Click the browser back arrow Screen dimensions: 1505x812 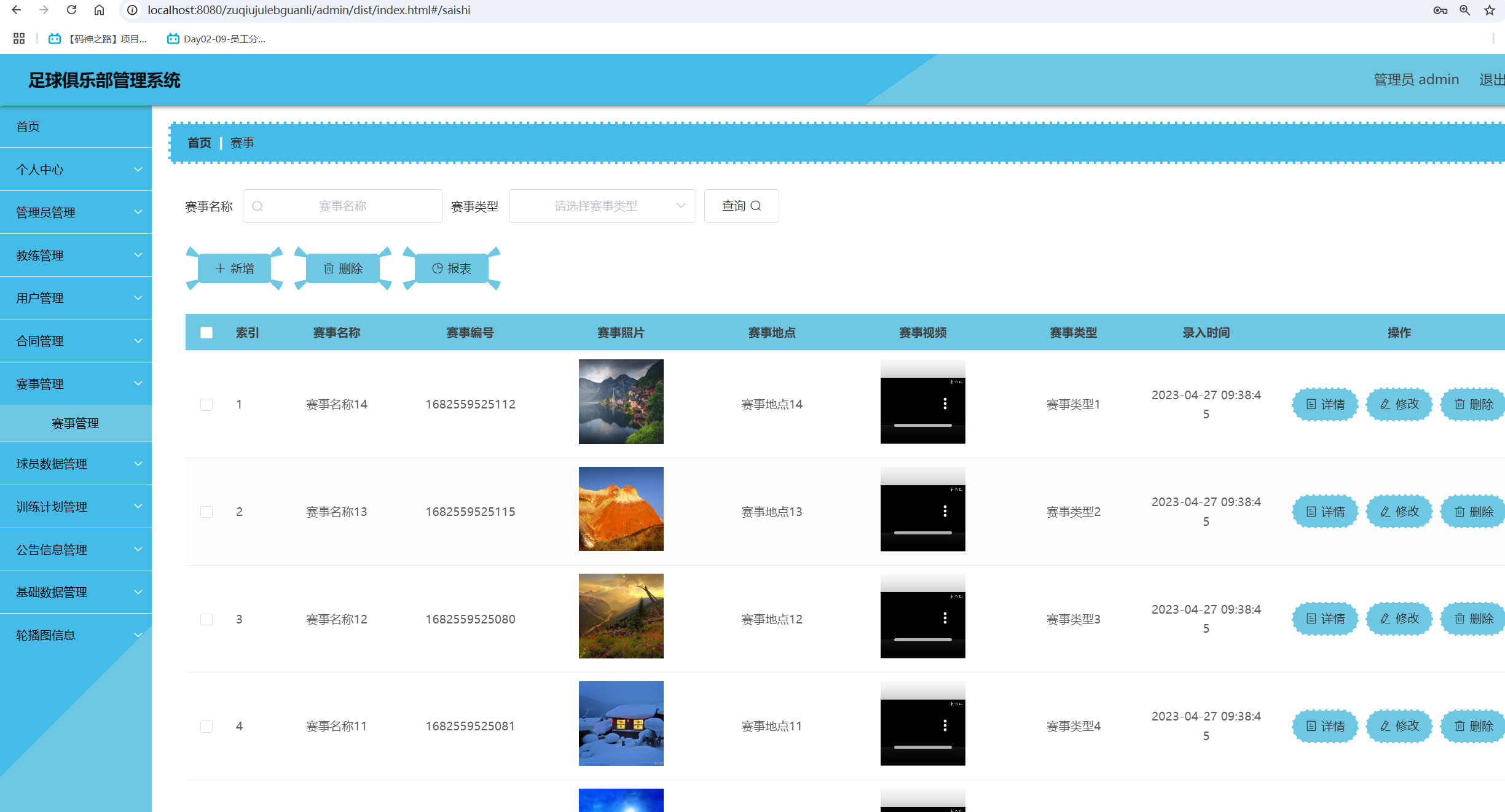coord(17,10)
